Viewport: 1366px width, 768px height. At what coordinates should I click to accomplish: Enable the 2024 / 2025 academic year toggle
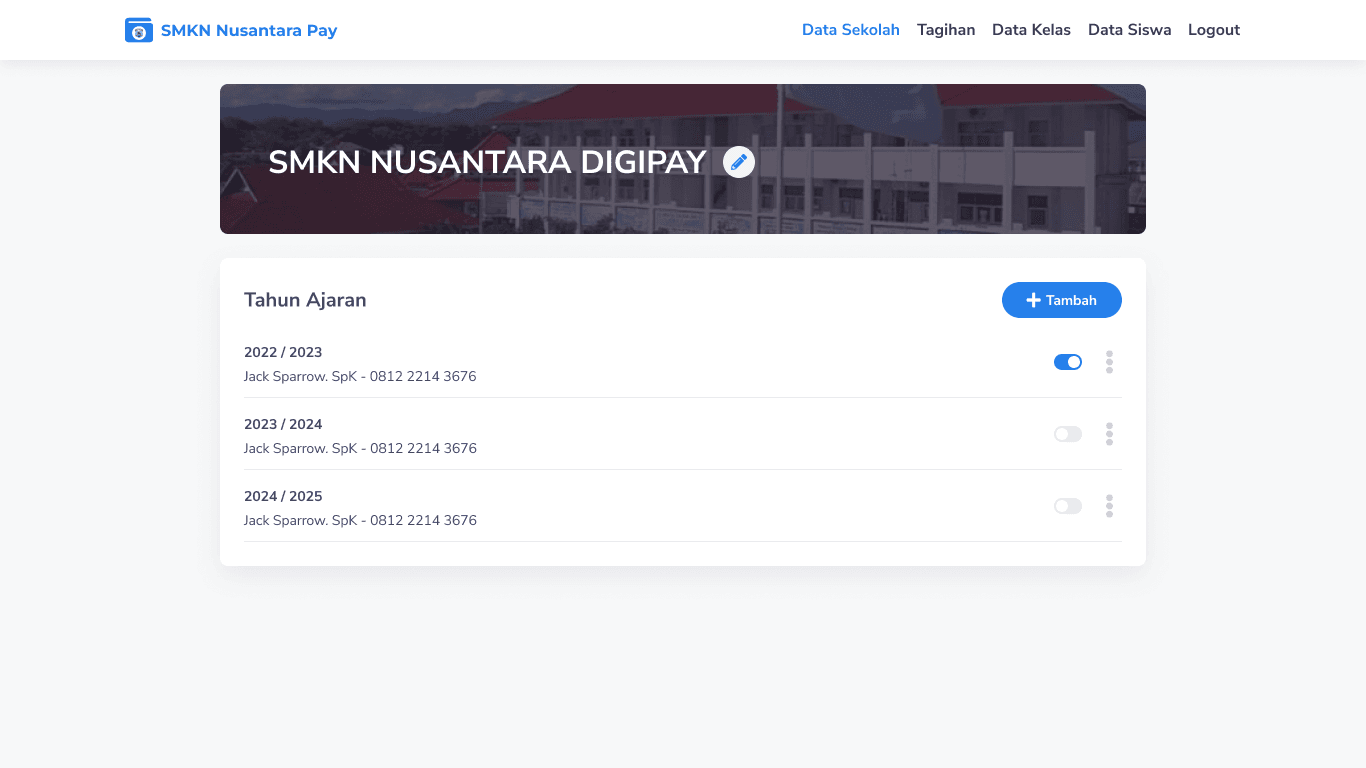(1068, 506)
